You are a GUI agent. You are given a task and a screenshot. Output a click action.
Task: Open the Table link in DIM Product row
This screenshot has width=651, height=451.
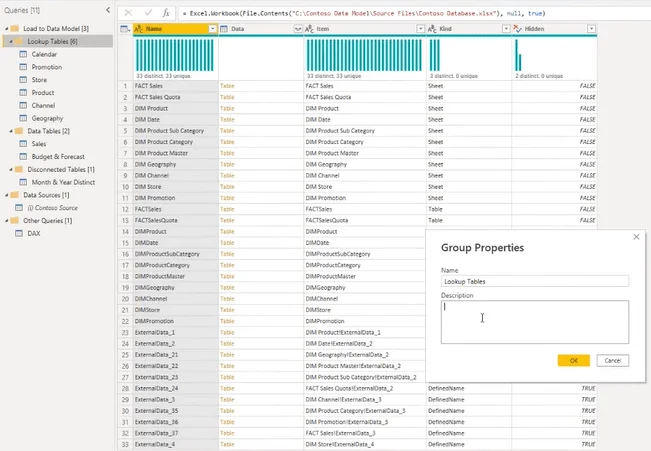click(x=227, y=108)
